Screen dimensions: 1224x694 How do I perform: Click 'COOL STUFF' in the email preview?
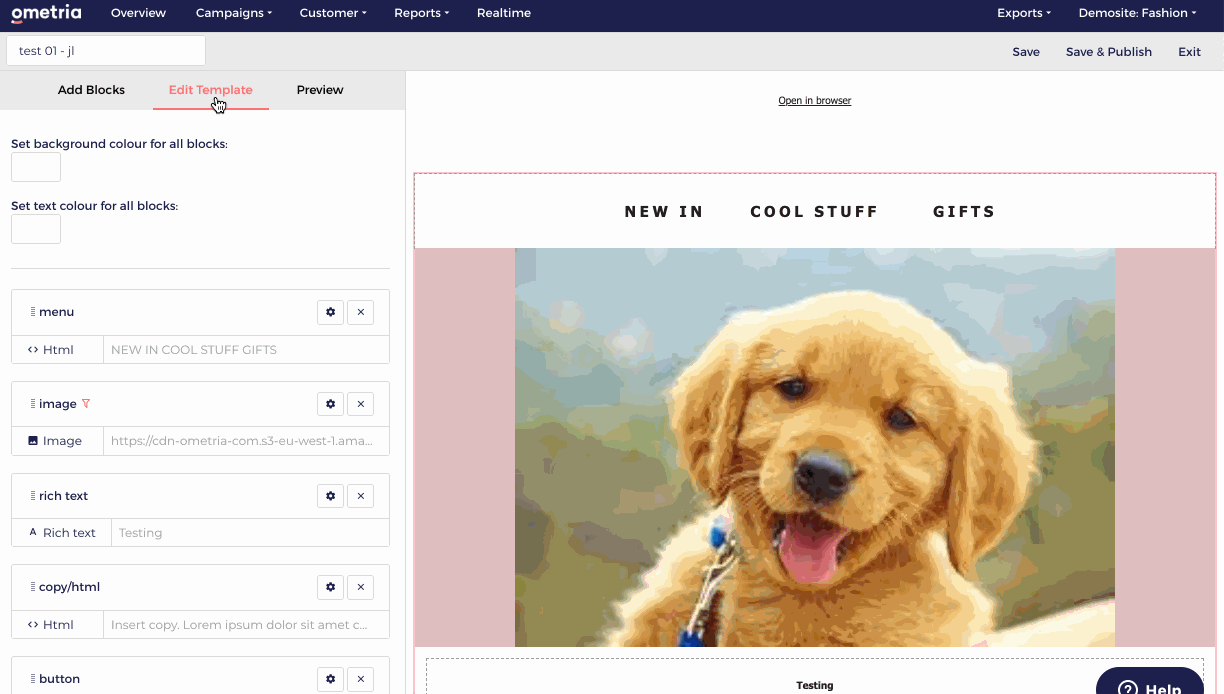814,212
